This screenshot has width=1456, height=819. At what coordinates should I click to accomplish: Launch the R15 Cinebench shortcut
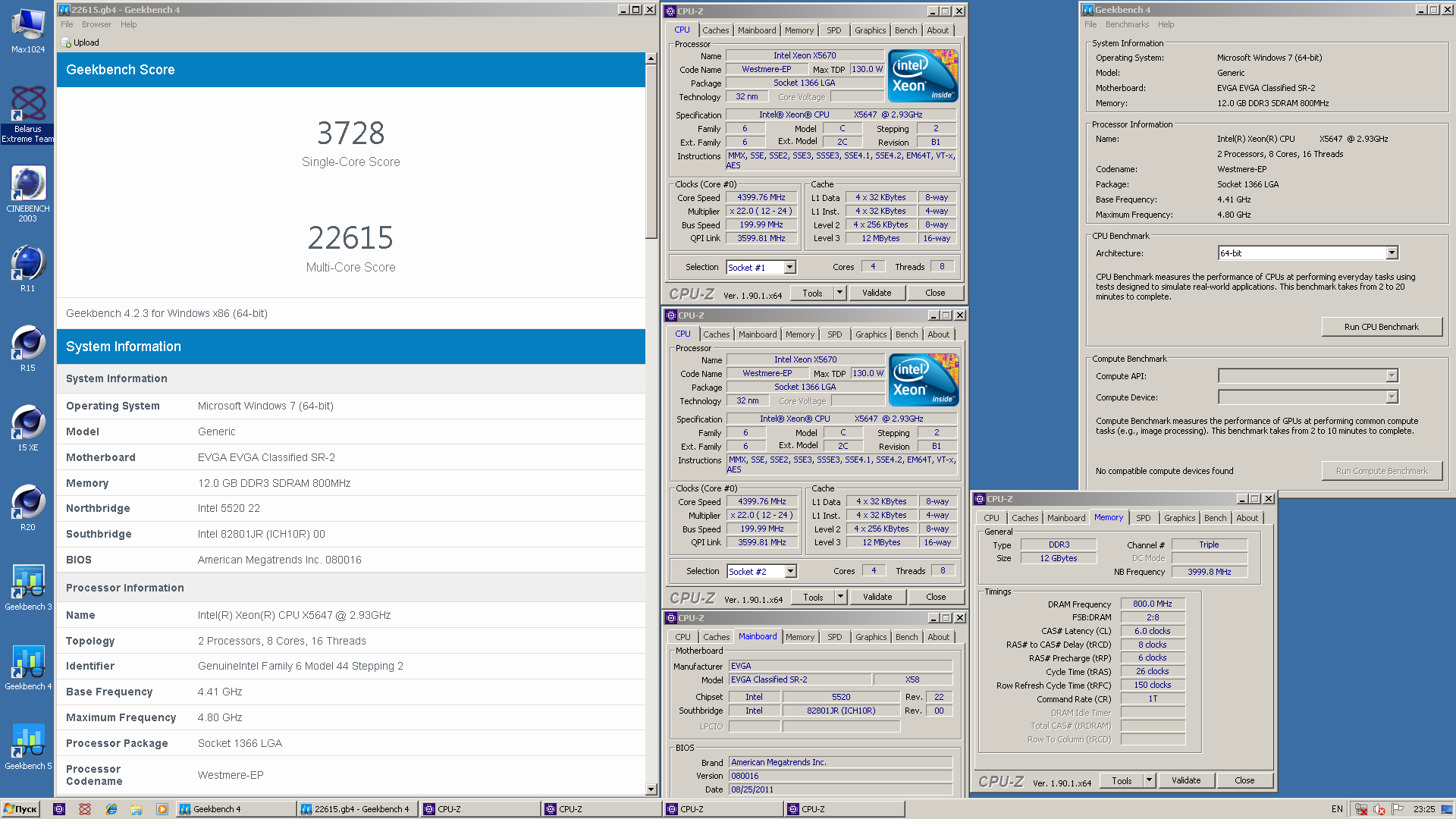(x=28, y=347)
